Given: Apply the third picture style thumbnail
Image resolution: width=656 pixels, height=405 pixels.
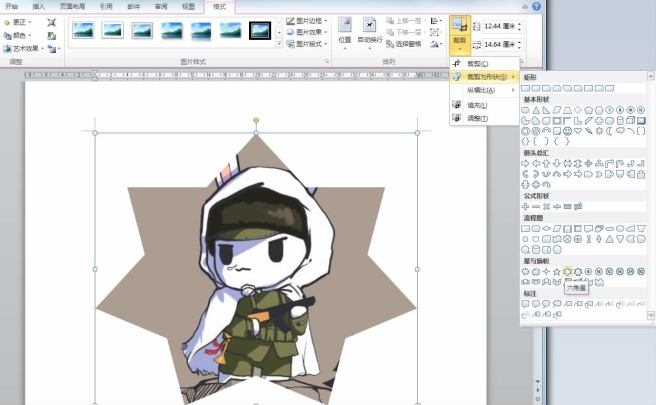Looking at the screenshot, I should click(x=142, y=30).
